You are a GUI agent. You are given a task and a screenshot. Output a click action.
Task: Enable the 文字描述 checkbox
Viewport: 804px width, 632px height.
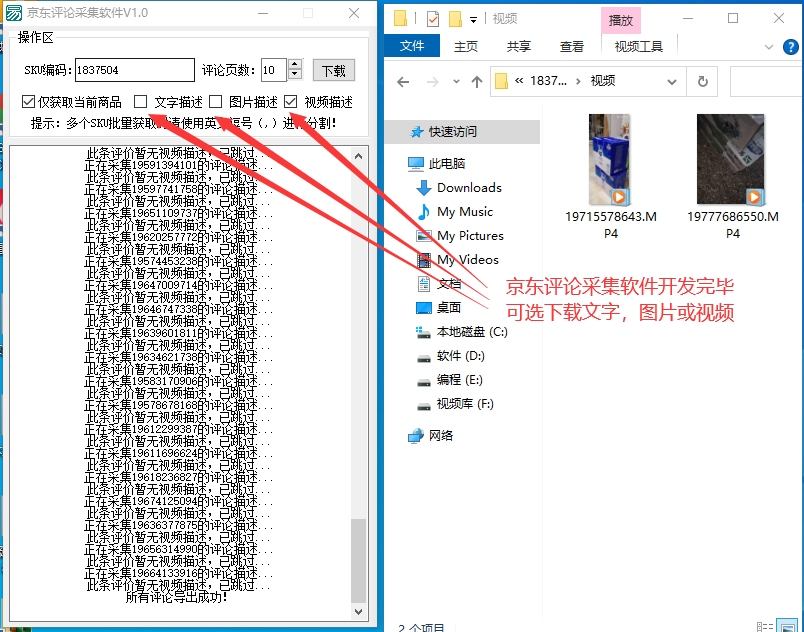(140, 102)
